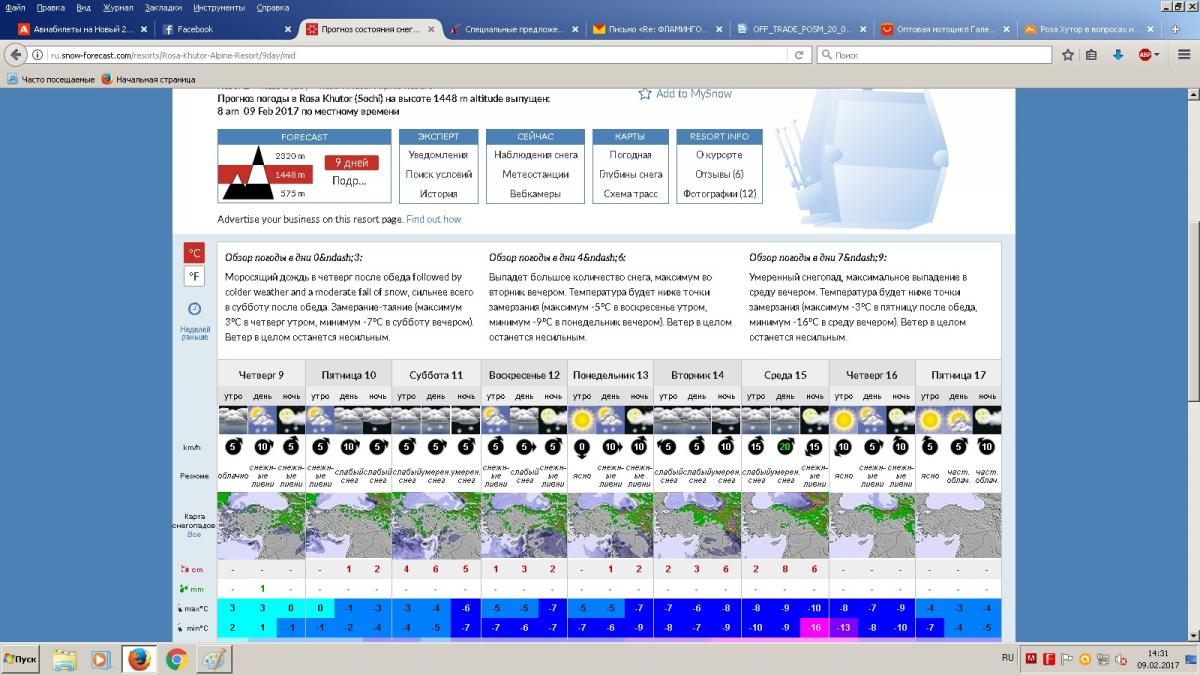
Task: Open the 'Часто посещаемые' bookmark folder
Action: (51, 79)
